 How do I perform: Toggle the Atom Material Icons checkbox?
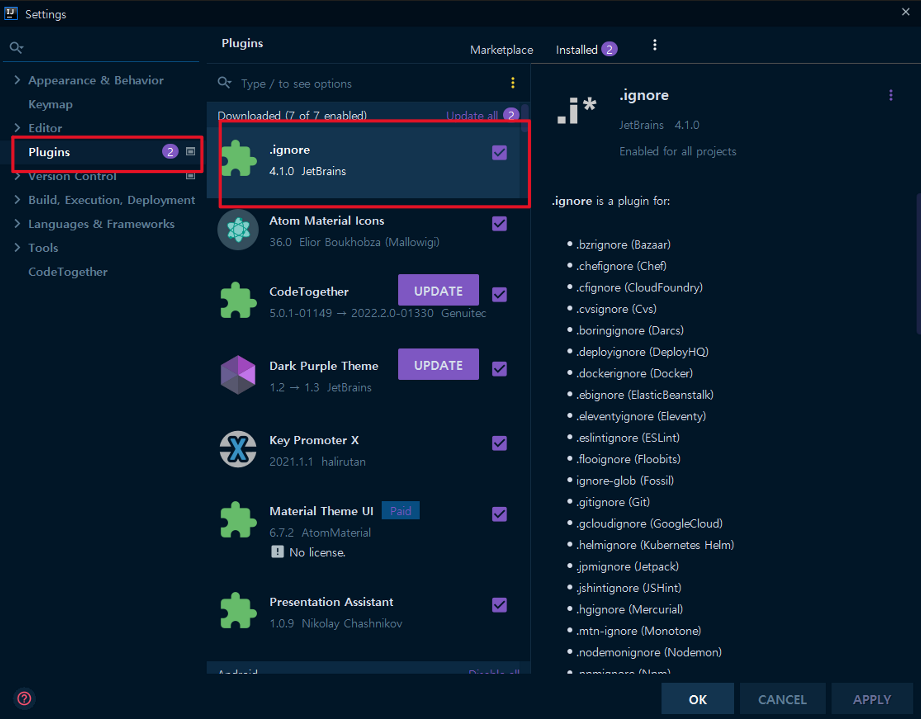(499, 224)
